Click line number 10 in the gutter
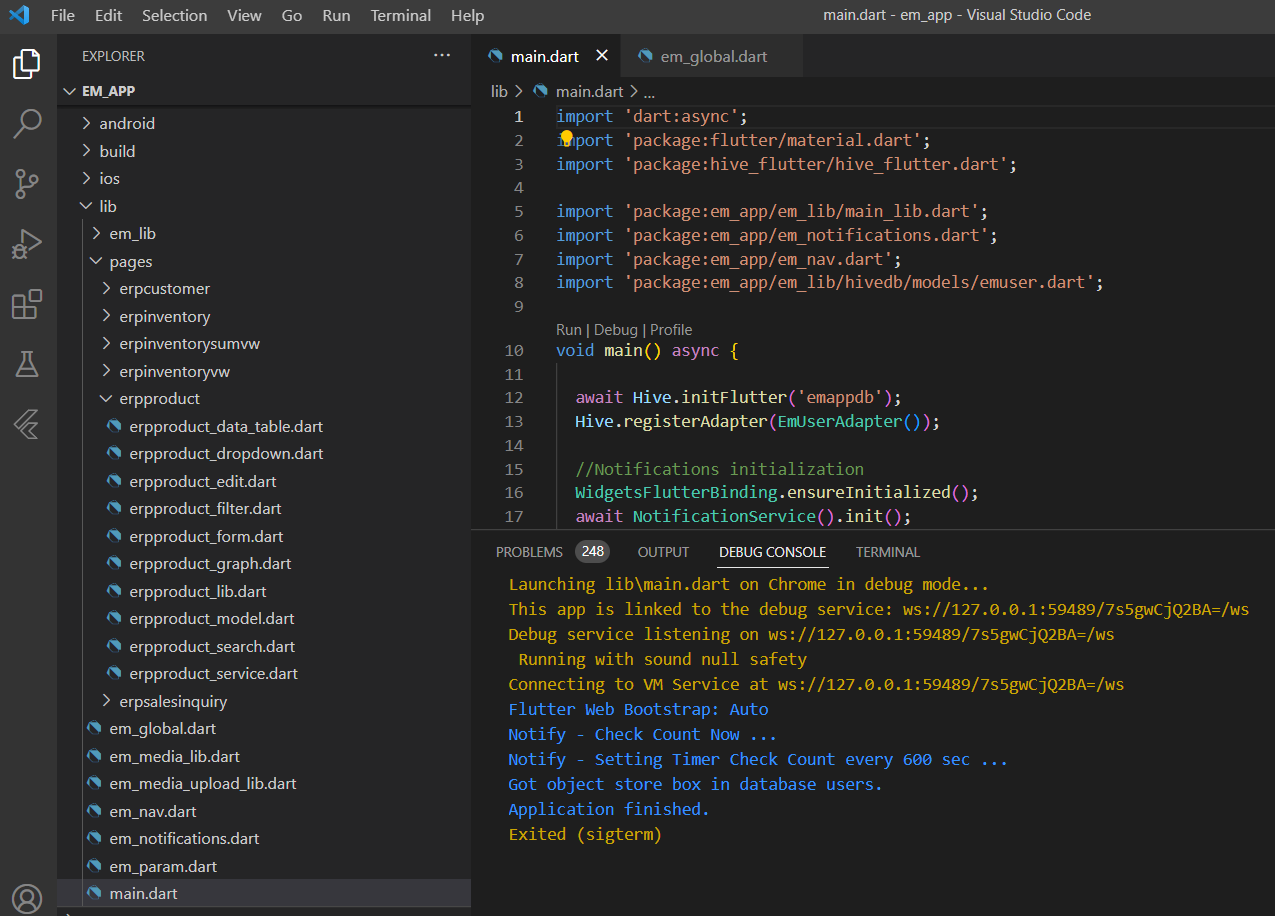 [x=514, y=351]
